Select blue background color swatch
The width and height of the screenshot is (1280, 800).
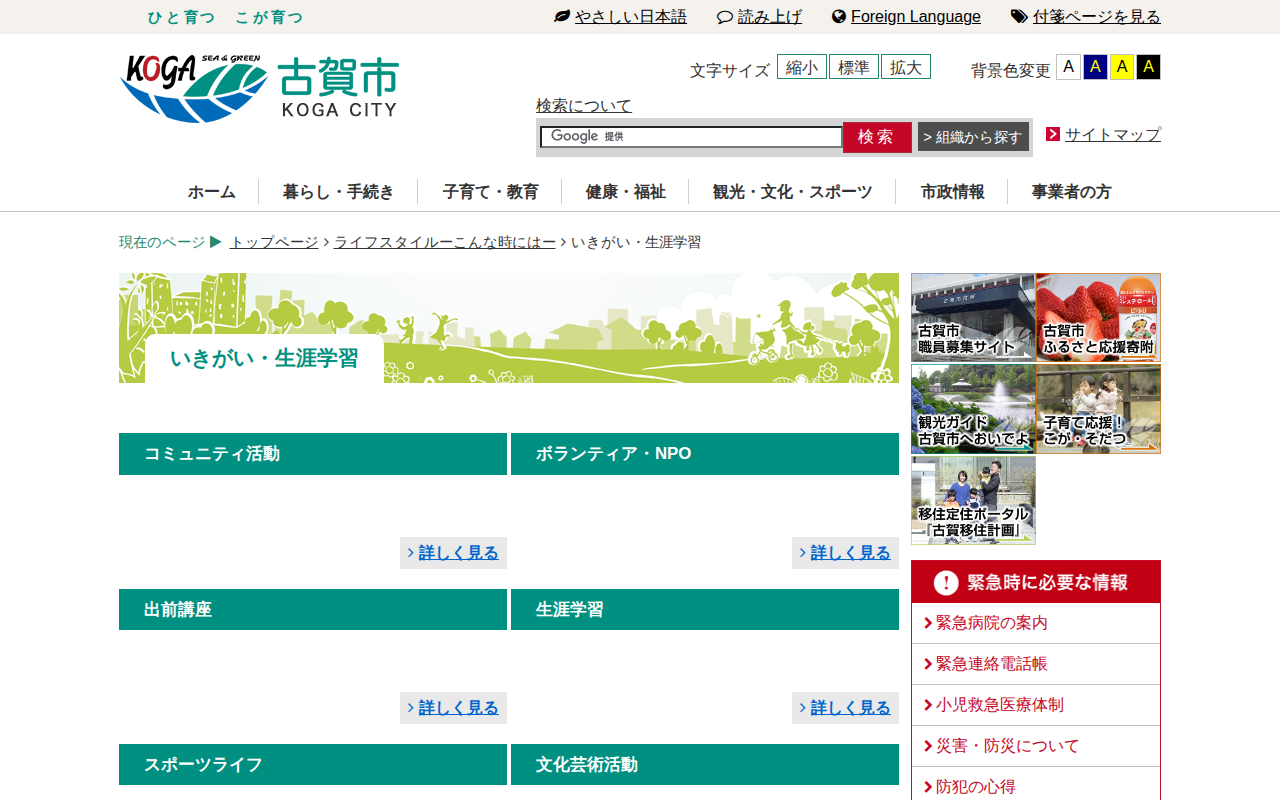click(1095, 67)
